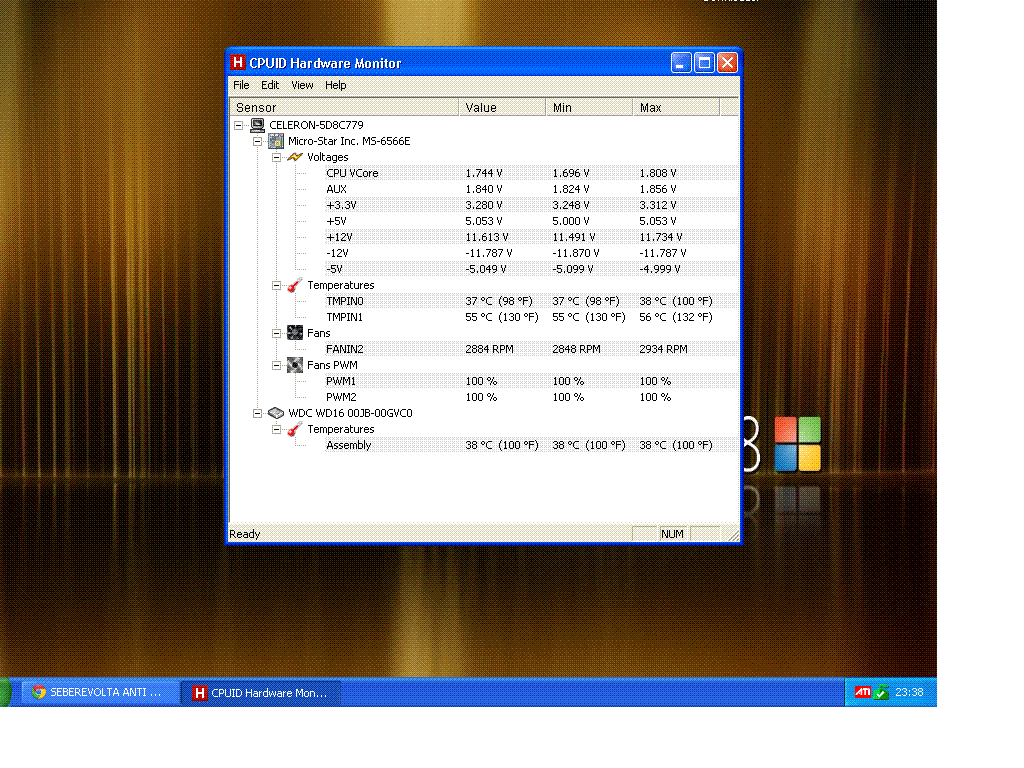This screenshot has height=768, width=1024.
Task: Collapse the WDC WD16 00JB-00GVC0 node
Action: [x=258, y=413]
